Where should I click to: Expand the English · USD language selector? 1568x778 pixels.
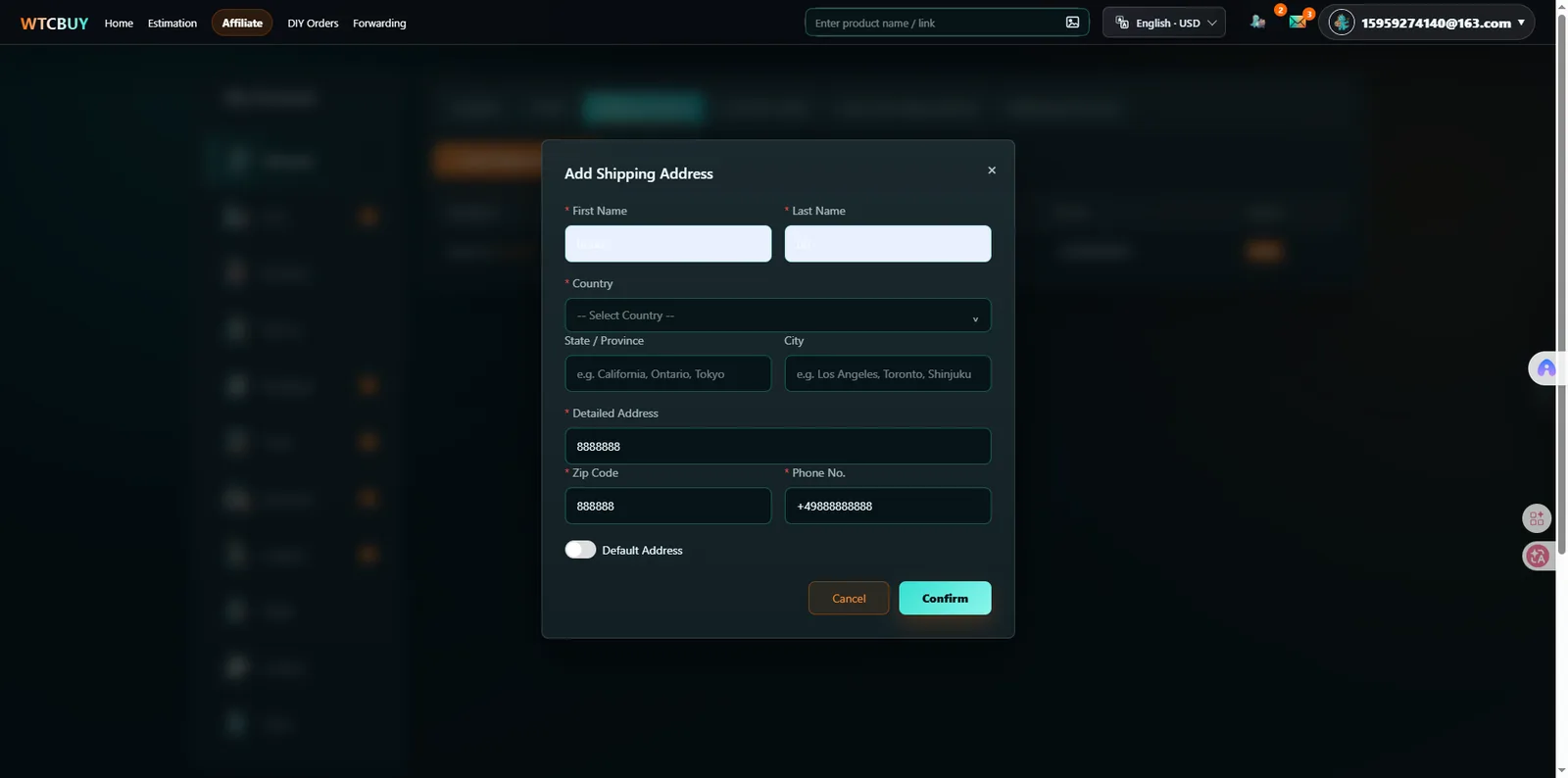coord(1164,23)
